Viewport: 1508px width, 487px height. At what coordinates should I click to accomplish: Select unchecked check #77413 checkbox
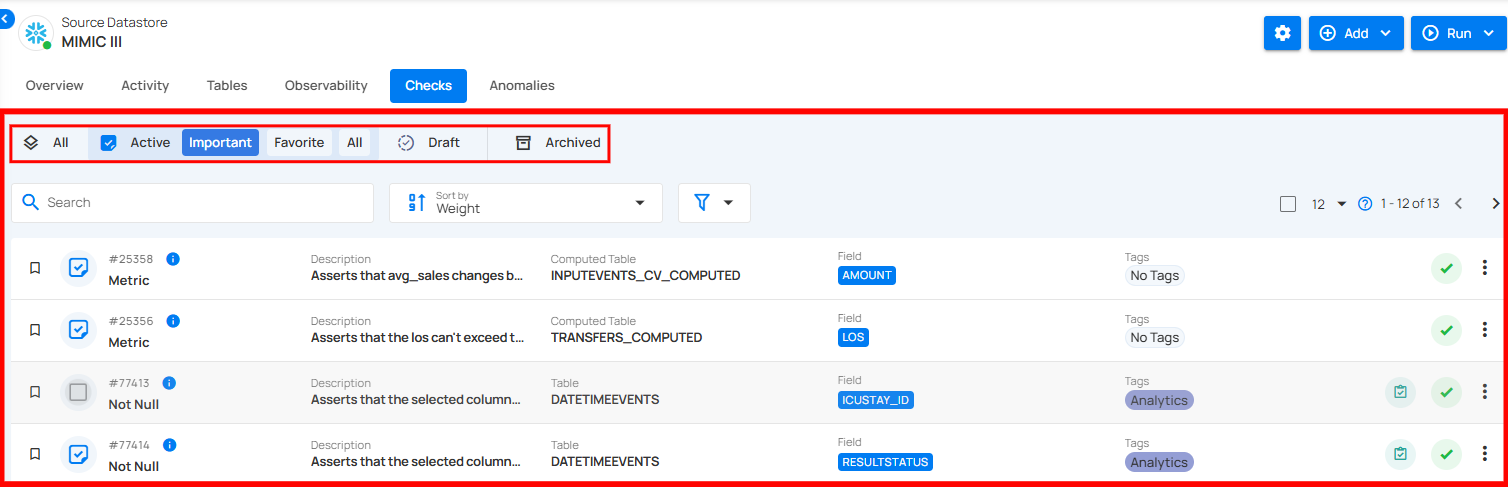pyautogui.click(x=78, y=392)
